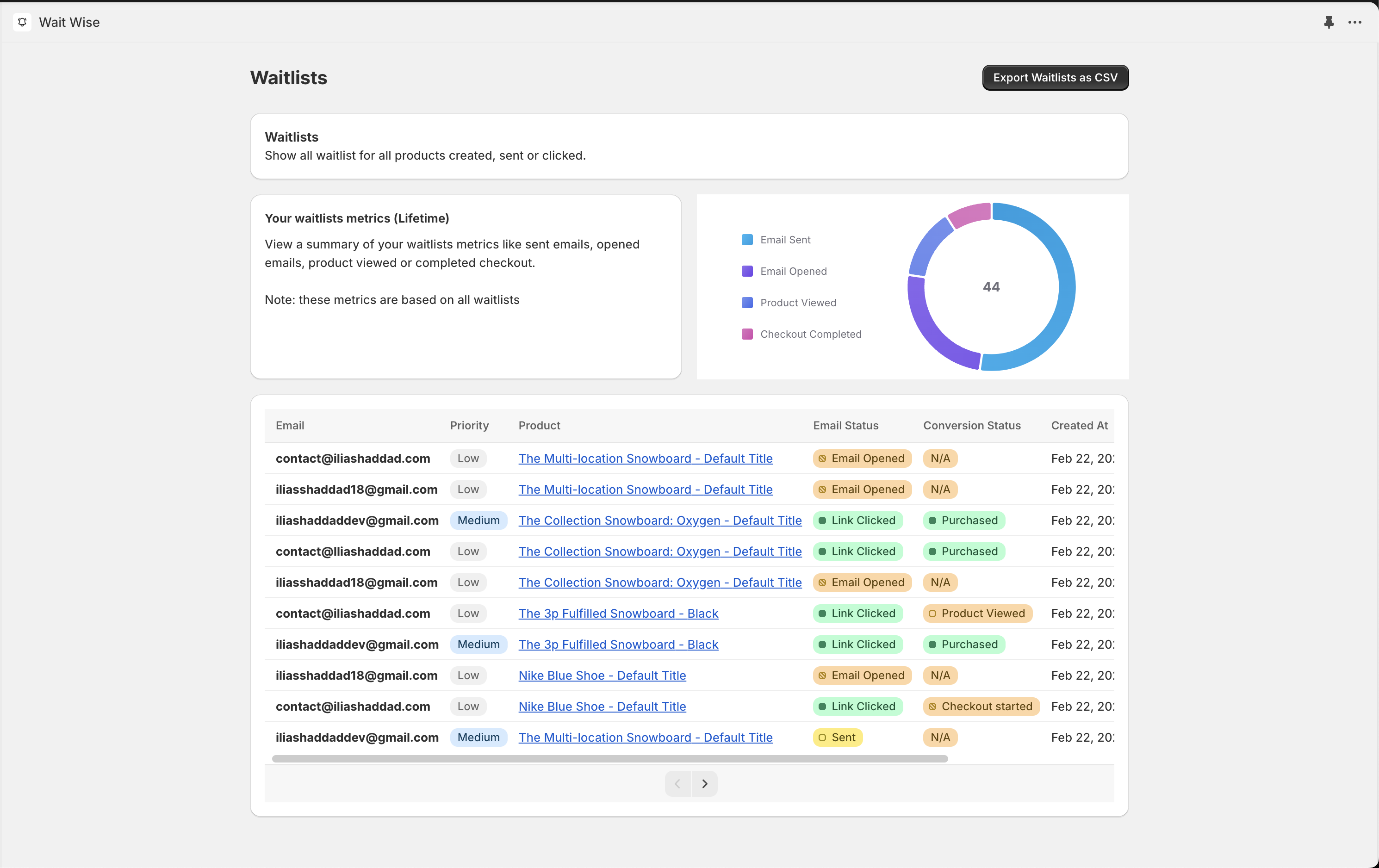Viewport: 1379px width, 868px height.
Task: Click the Checkout Completed legend label
Action: coord(810,334)
